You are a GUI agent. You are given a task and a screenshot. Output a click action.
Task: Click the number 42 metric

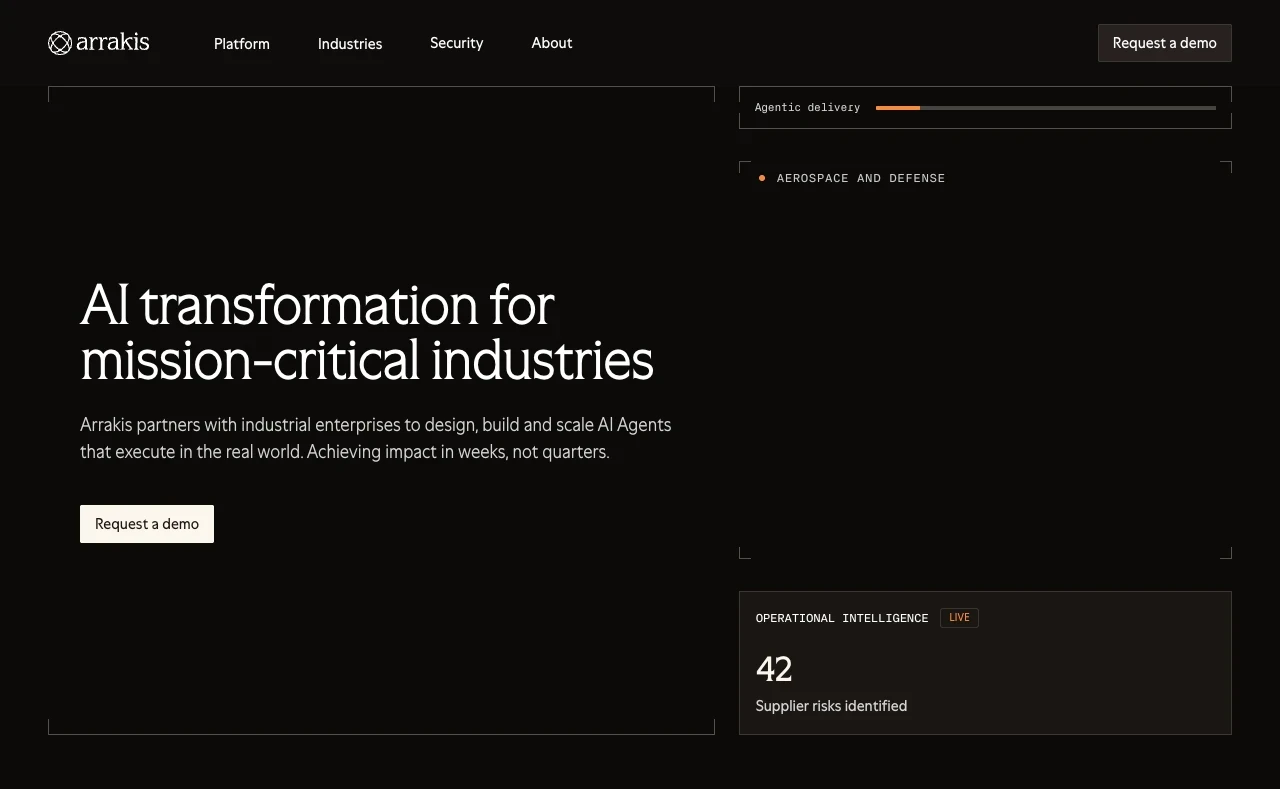click(774, 668)
